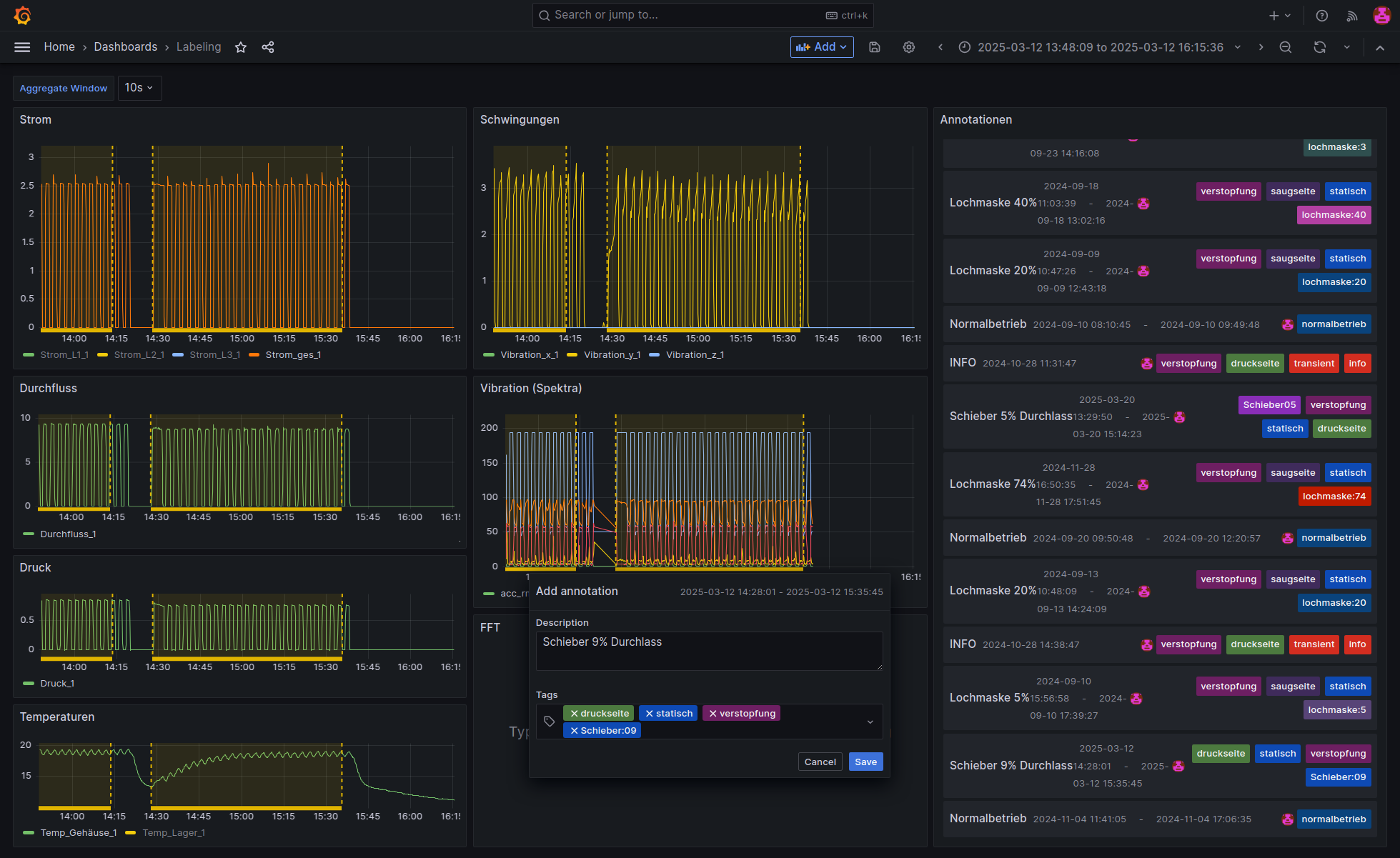
Task: Save the new annotation
Action: pyautogui.click(x=865, y=762)
